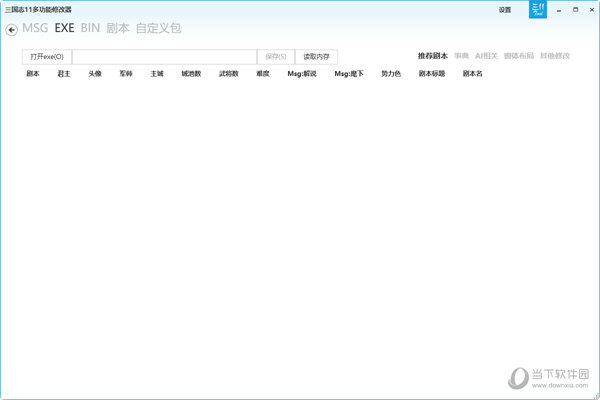Viewport: 600px width, 400px height.
Task: Click the 读取内存 button
Action: click(x=316, y=57)
